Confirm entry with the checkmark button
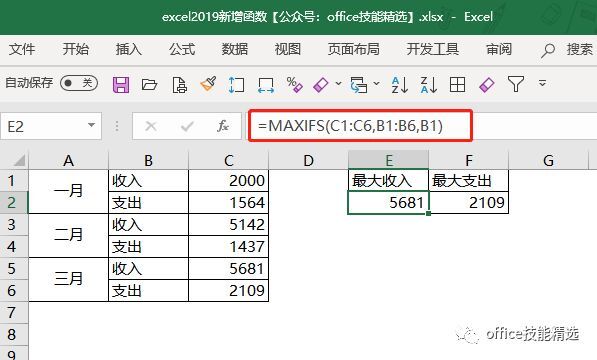 [187, 126]
